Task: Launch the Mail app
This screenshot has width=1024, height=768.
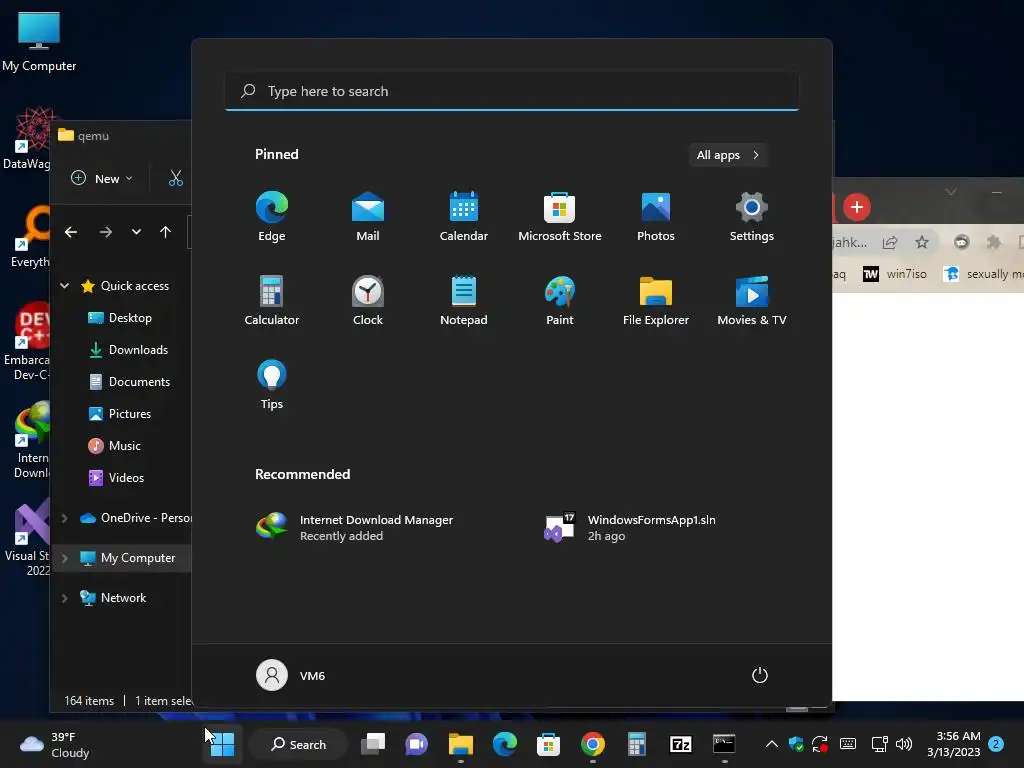Action: [368, 216]
